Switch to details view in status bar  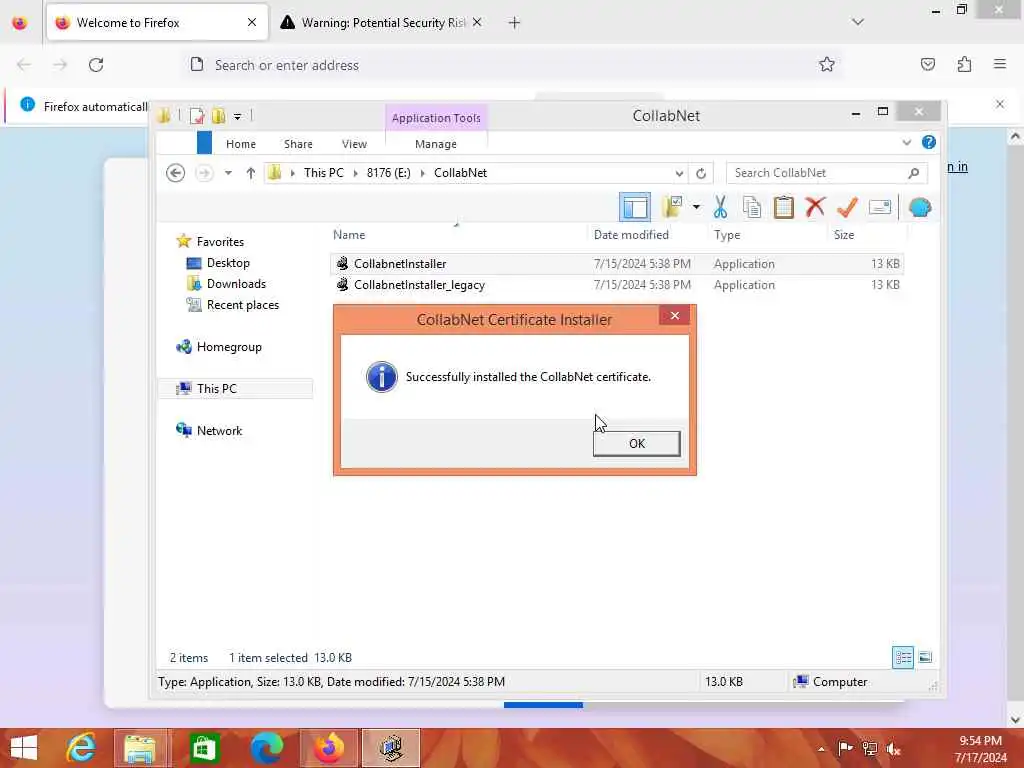point(903,657)
